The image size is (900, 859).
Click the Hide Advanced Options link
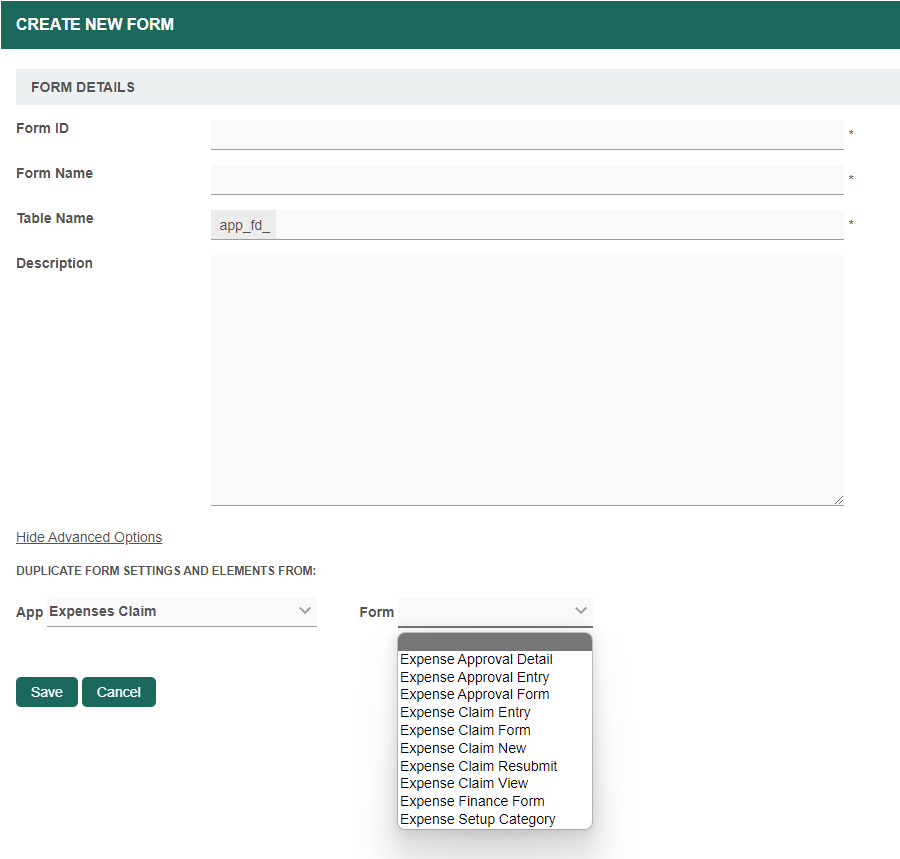click(89, 537)
